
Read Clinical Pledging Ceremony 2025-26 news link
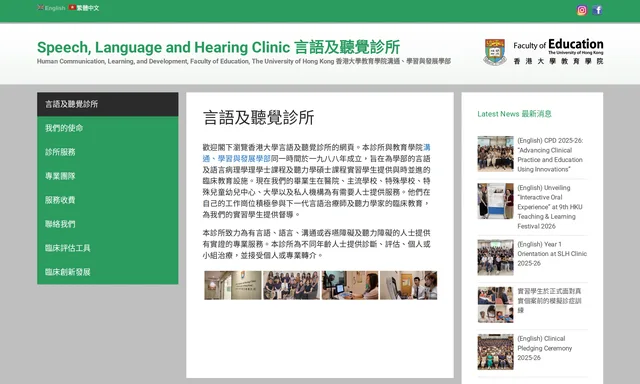pyautogui.click(x=544, y=348)
